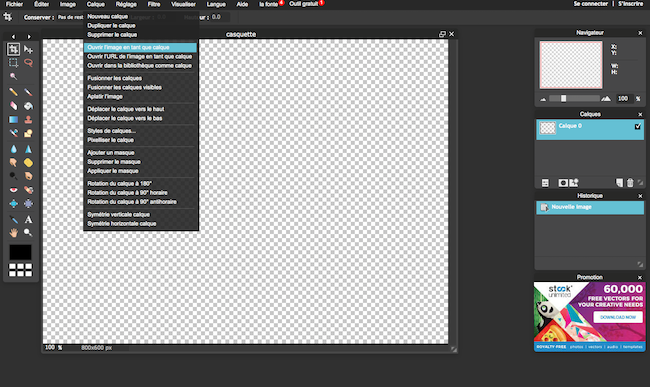Select the Pencil tool
The width and height of the screenshot is (650, 387).
(x=13, y=92)
